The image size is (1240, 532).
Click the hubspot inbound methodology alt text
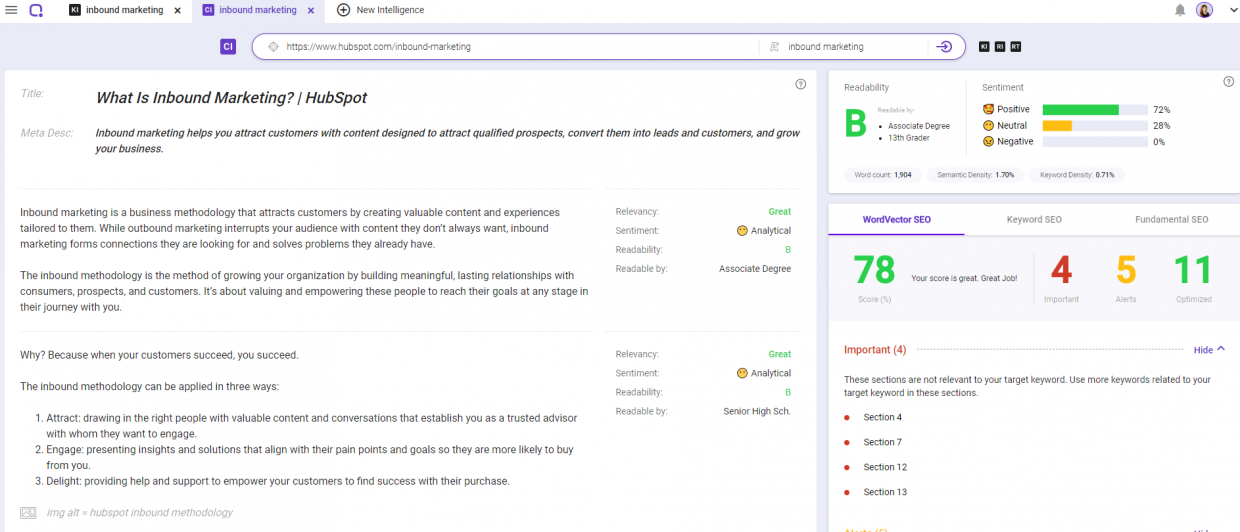[139, 513]
